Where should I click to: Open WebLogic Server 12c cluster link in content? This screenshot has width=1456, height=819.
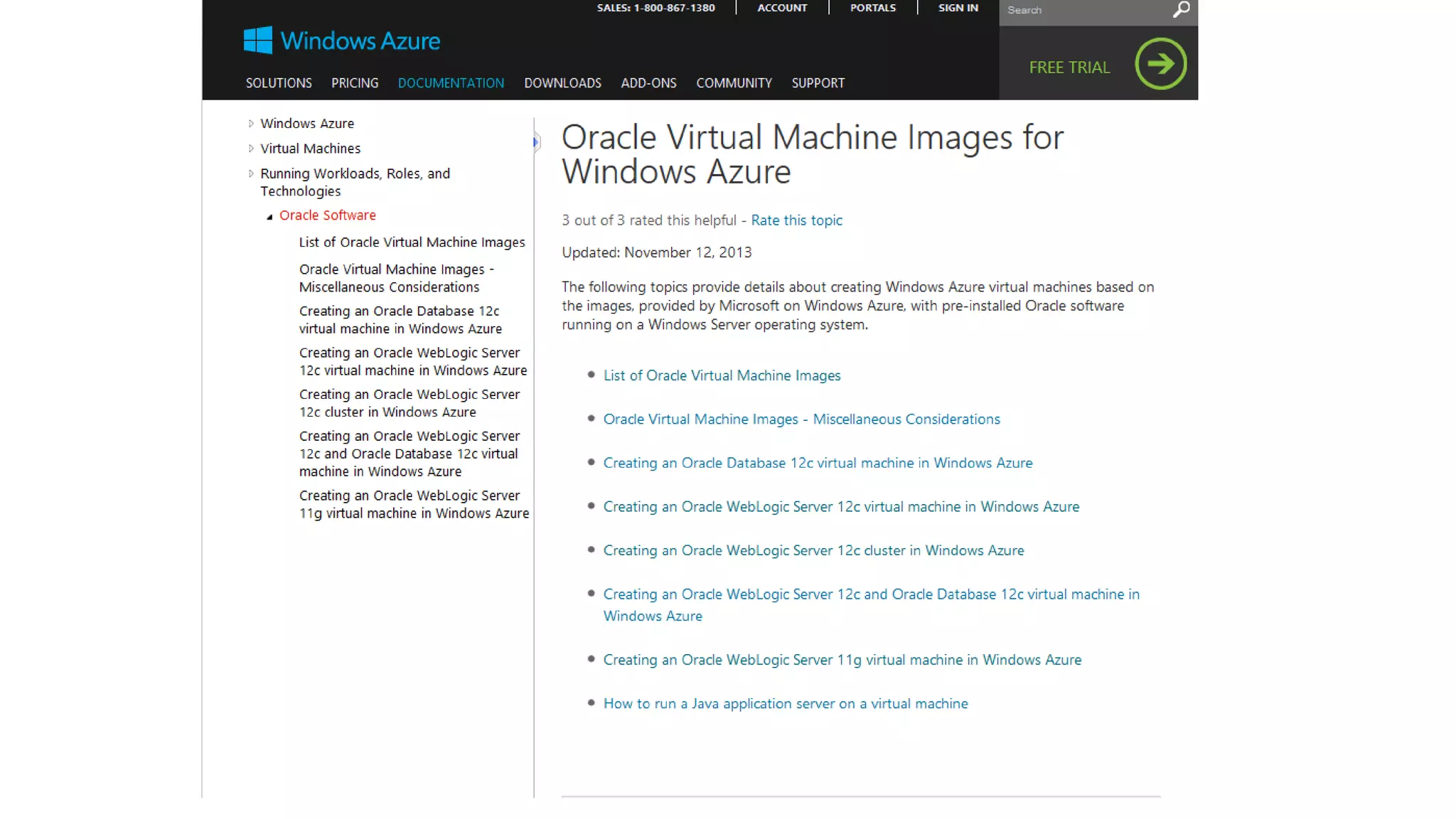click(x=813, y=551)
